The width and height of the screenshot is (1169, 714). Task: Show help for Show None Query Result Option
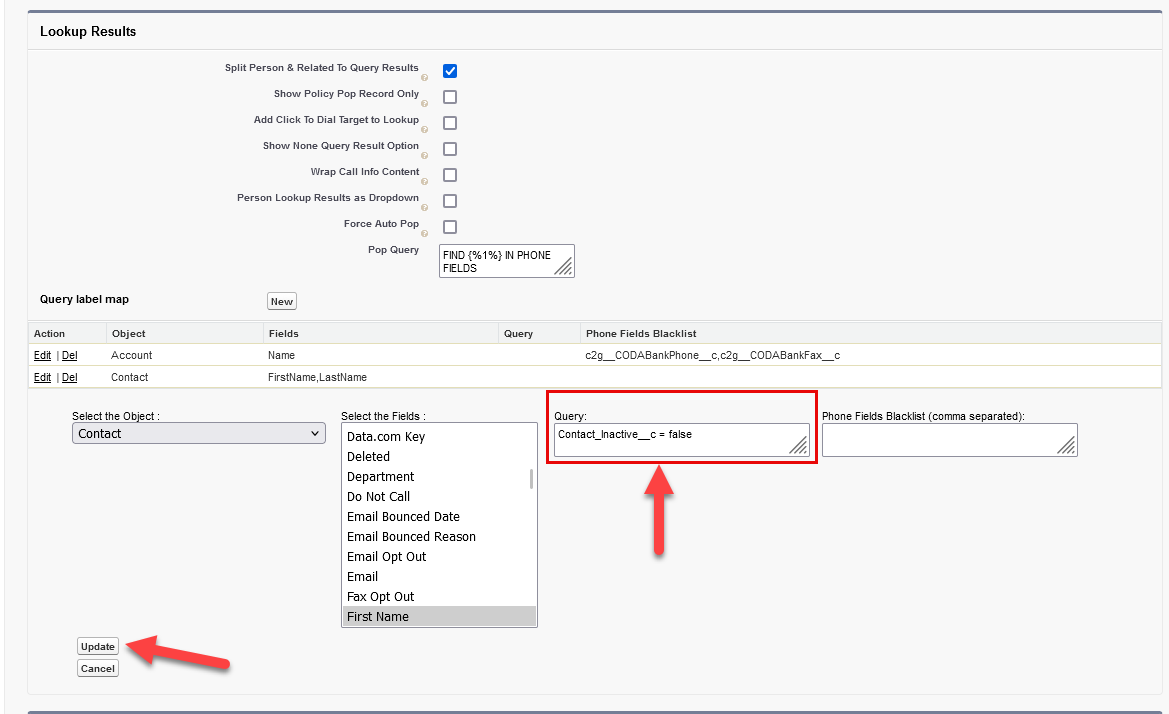coord(424,156)
